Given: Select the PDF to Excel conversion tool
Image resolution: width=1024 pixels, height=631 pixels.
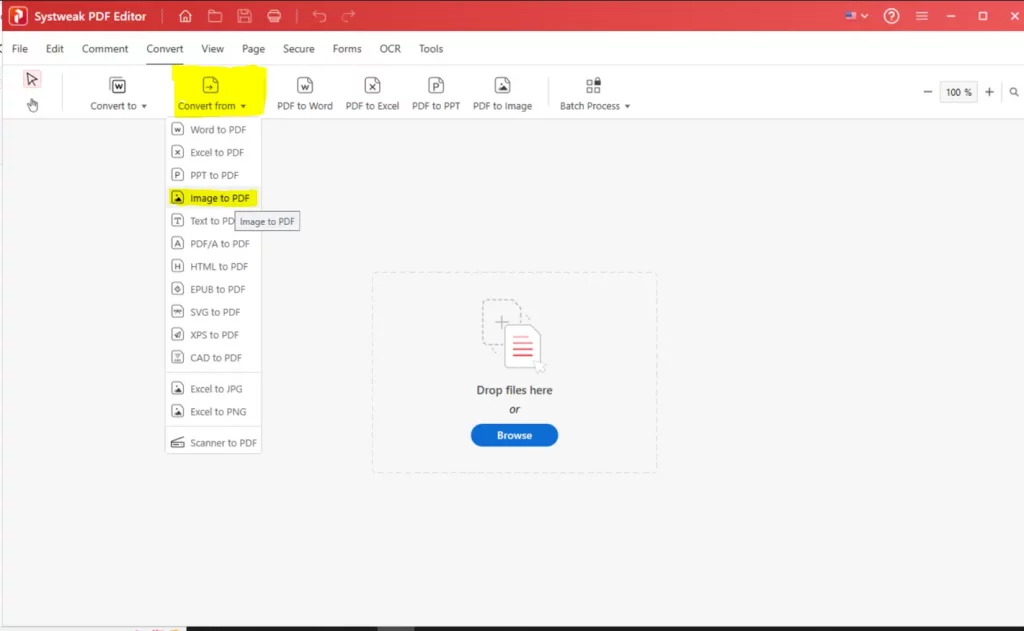Looking at the screenshot, I should (372, 91).
